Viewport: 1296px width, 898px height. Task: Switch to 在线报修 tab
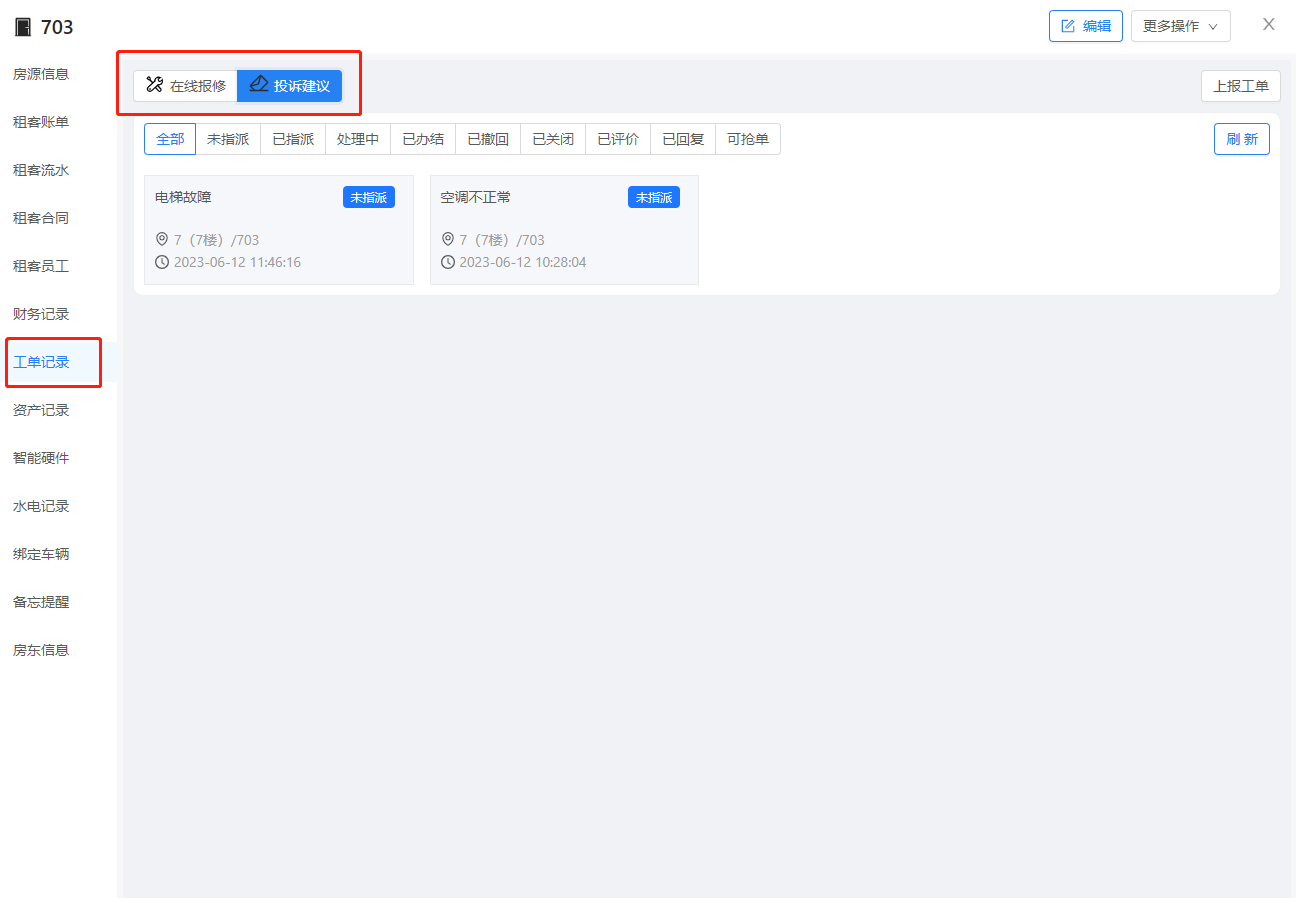point(186,86)
